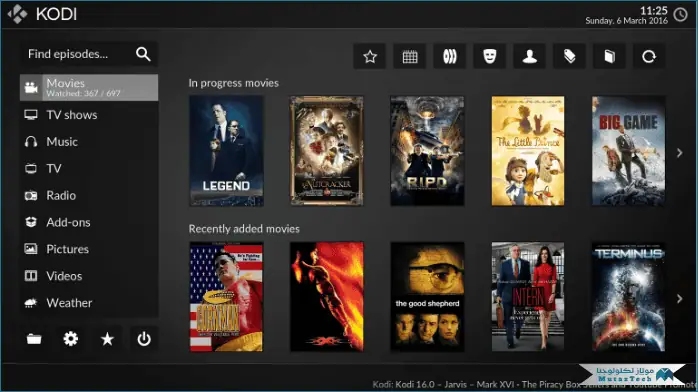Show more in progress movies arrow
The width and height of the screenshot is (698, 392).
click(x=679, y=153)
